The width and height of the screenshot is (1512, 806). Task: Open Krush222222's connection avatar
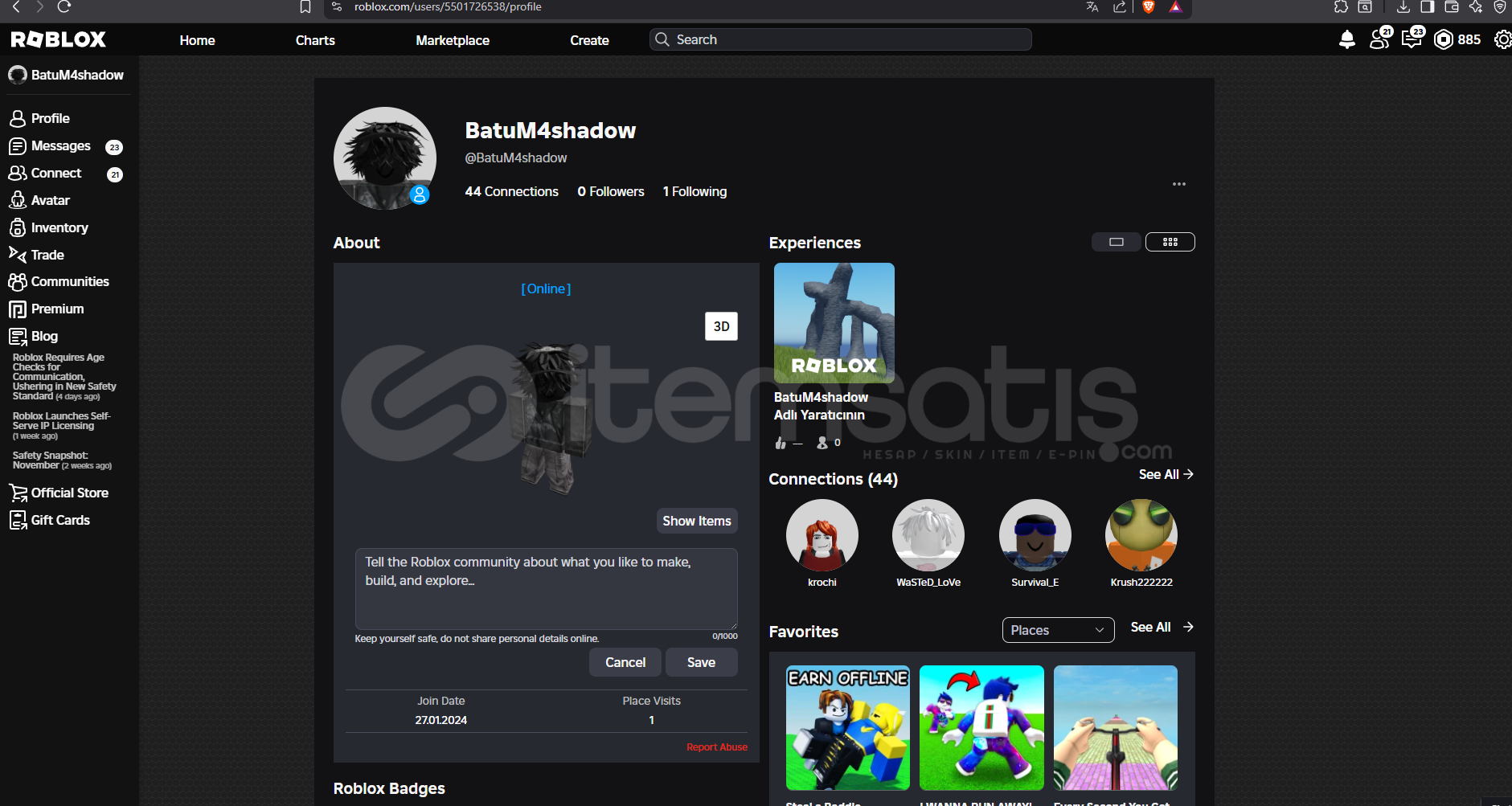(1141, 535)
